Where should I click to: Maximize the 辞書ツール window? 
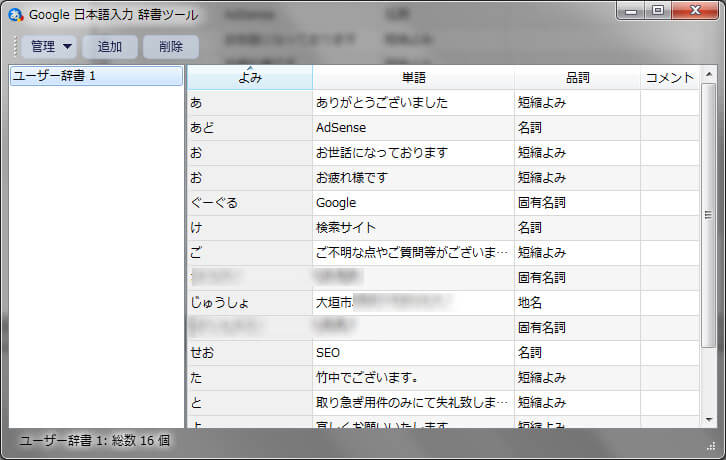(x=658, y=11)
